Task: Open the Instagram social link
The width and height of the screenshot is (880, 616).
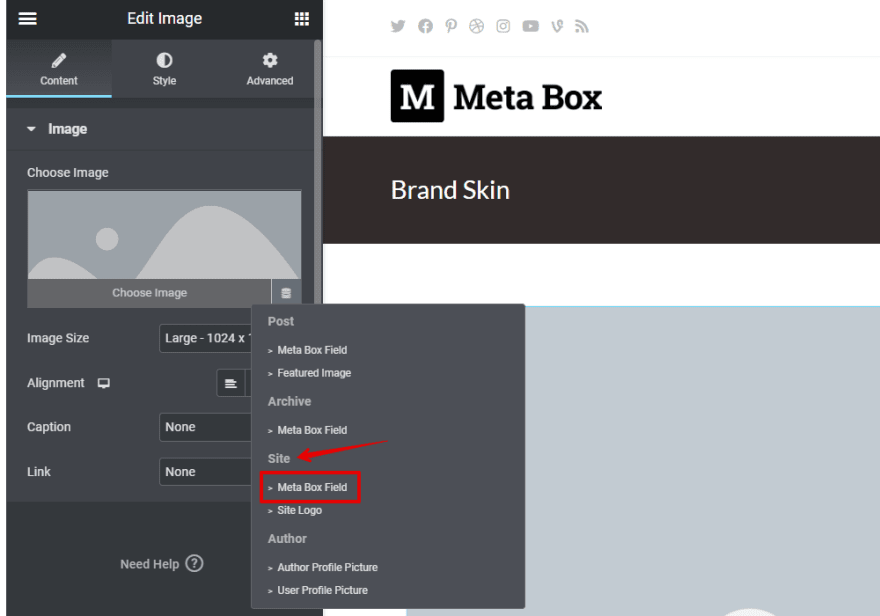Action: [x=503, y=26]
